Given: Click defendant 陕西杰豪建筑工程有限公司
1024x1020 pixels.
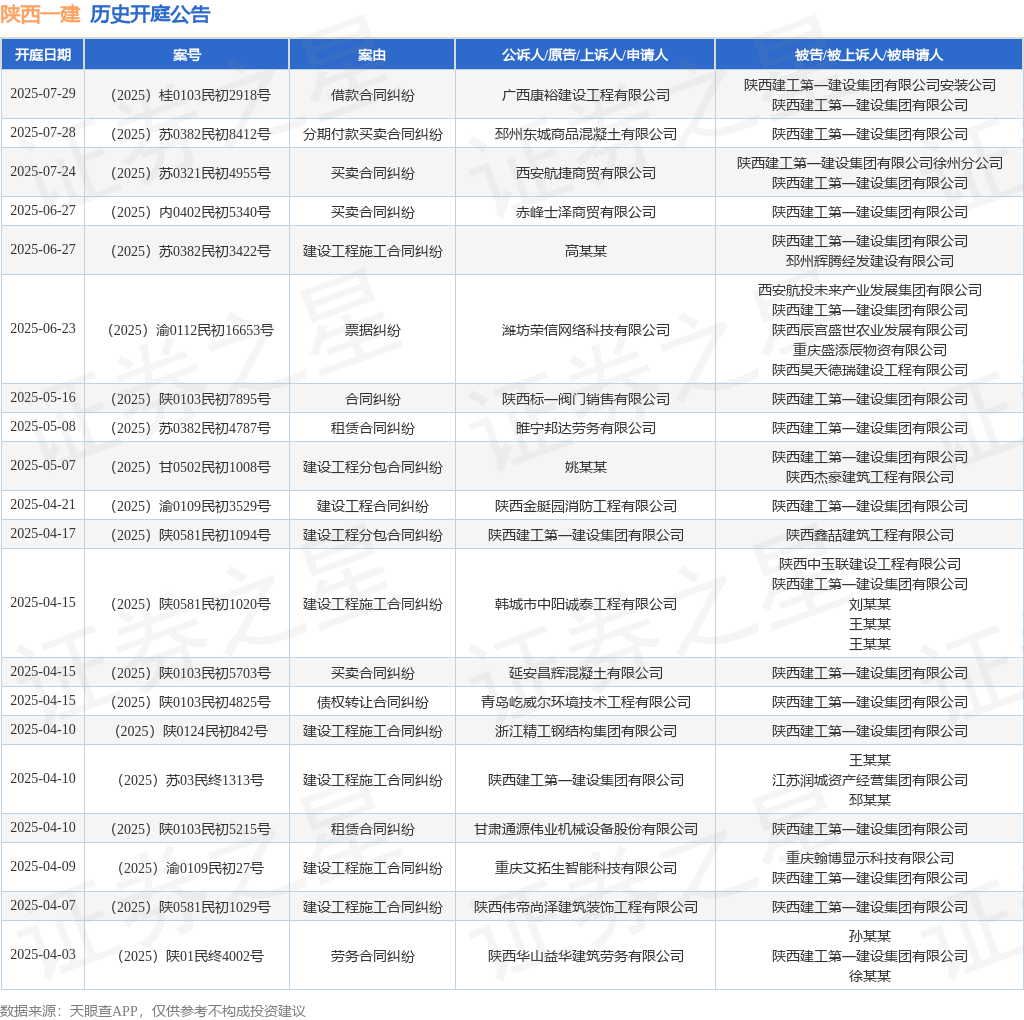Looking at the screenshot, I should [x=869, y=477].
